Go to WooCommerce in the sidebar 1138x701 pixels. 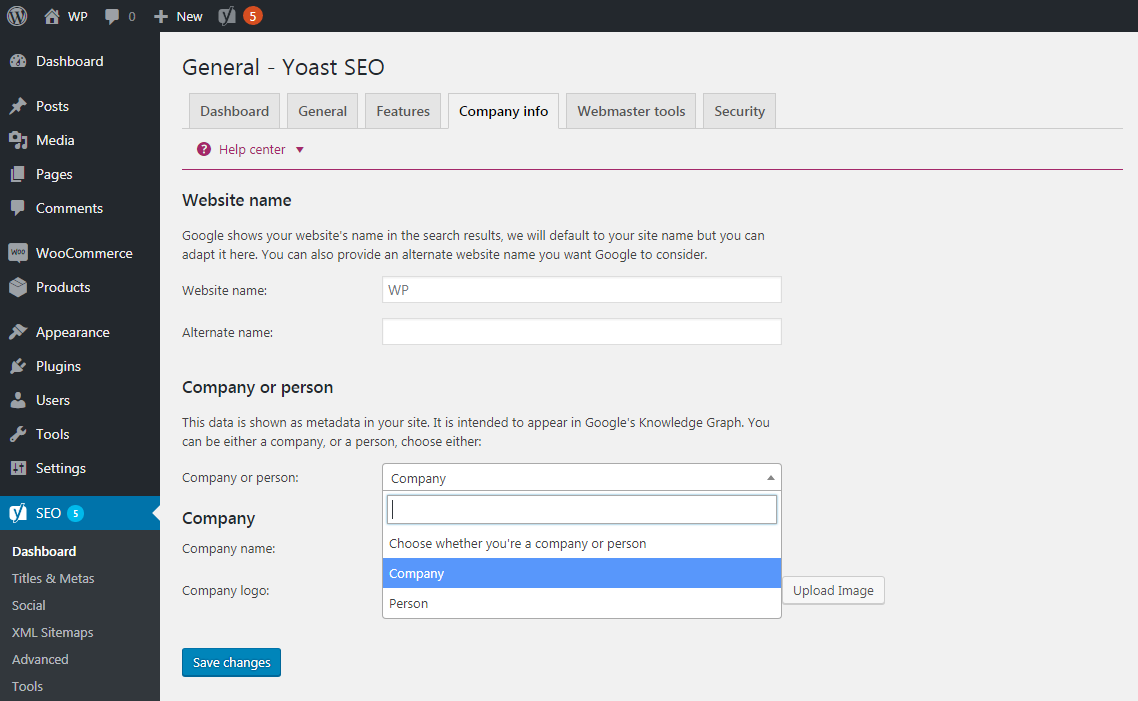coord(84,253)
